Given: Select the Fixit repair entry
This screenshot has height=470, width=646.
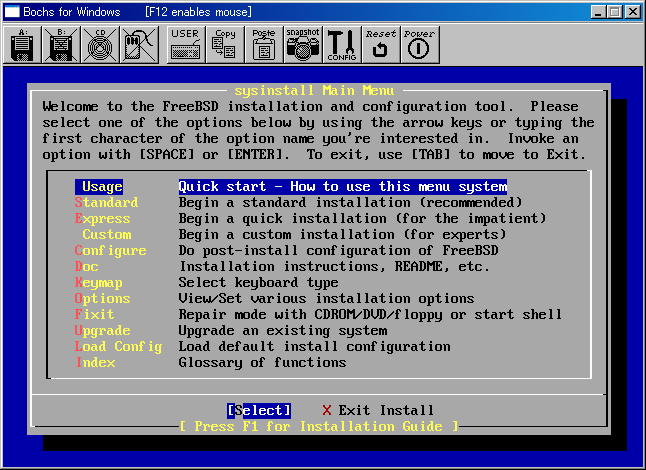Looking at the screenshot, I should click(94, 314).
